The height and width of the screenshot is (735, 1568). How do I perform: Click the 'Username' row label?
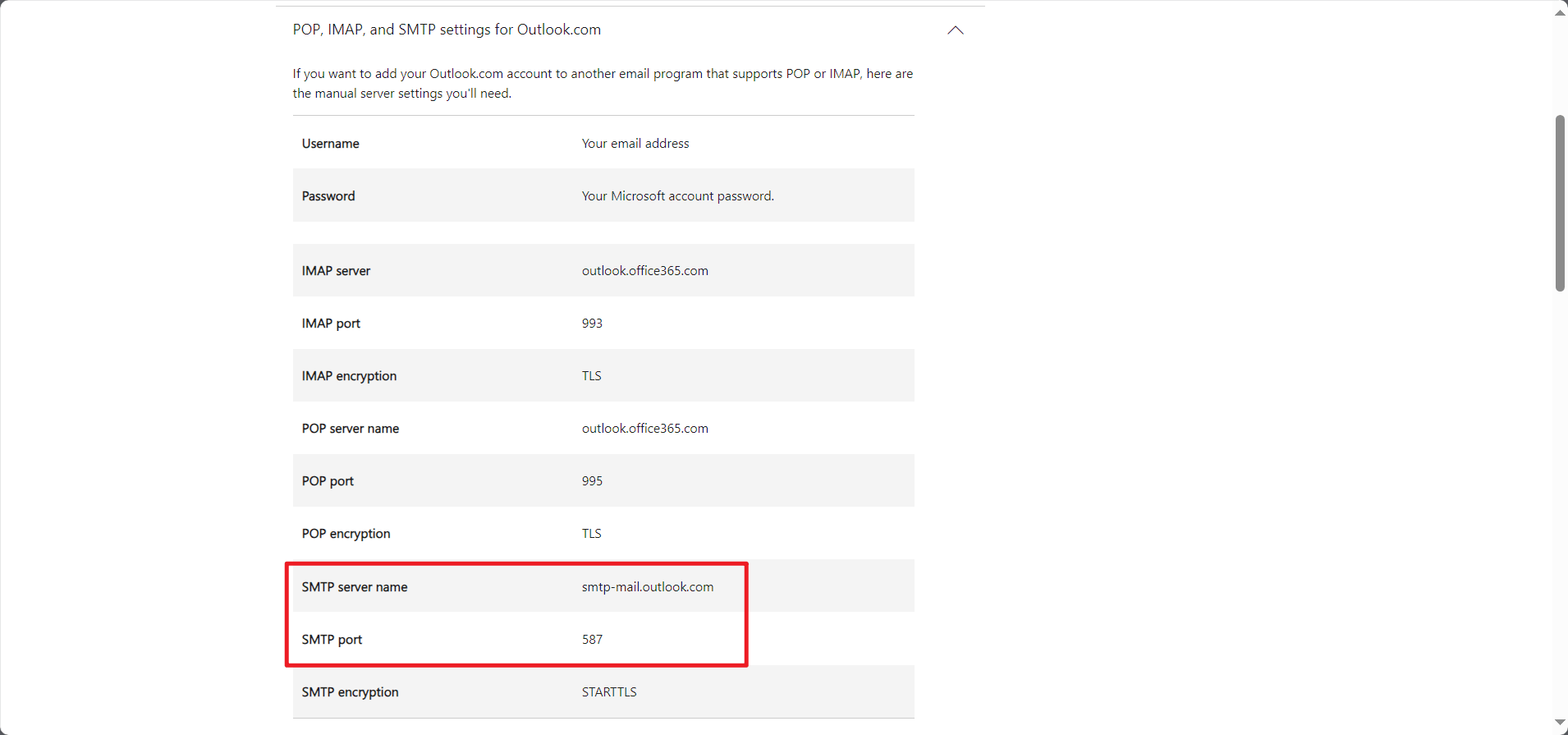pyautogui.click(x=330, y=144)
